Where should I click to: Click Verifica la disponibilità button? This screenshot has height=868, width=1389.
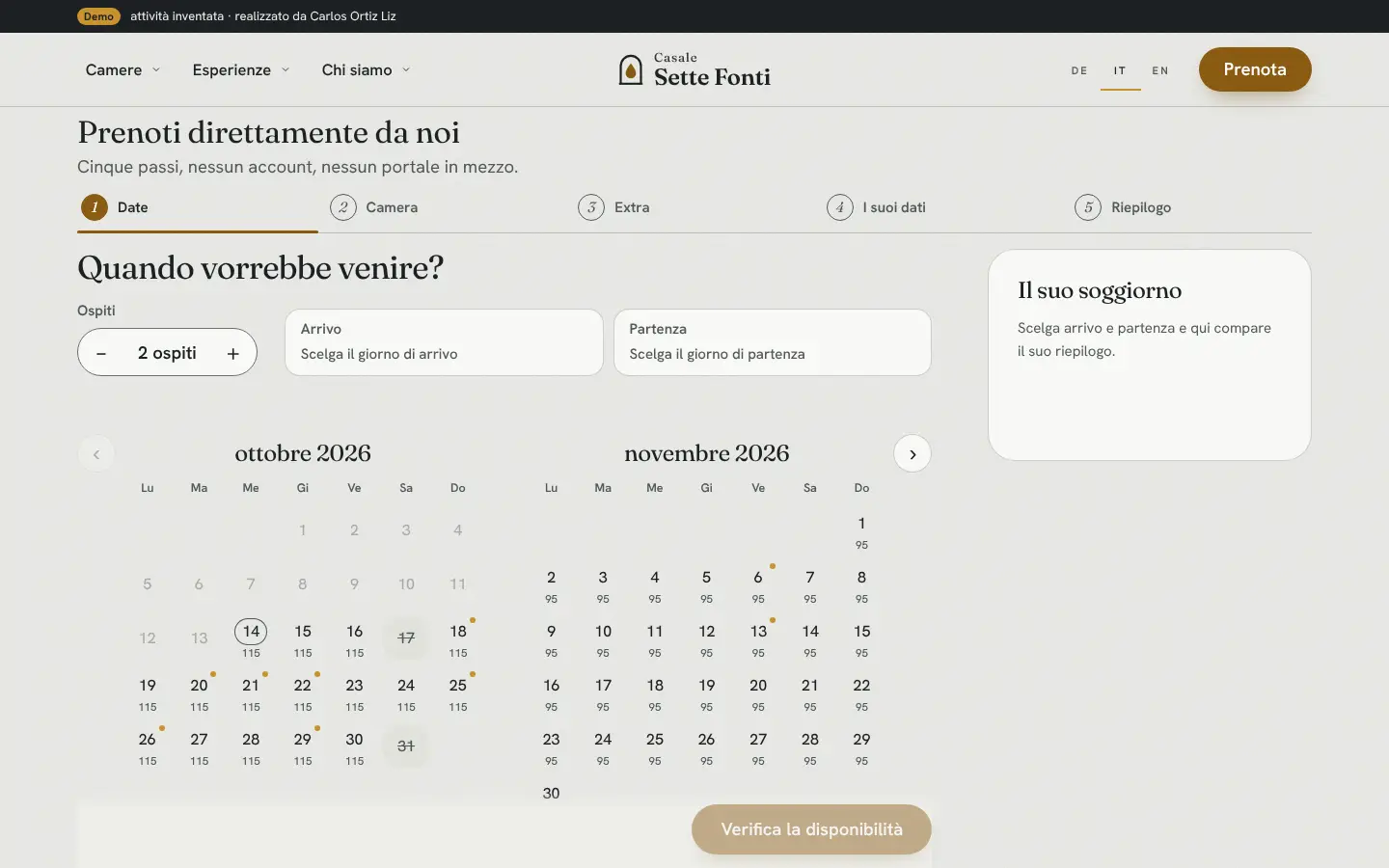(811, 829)
